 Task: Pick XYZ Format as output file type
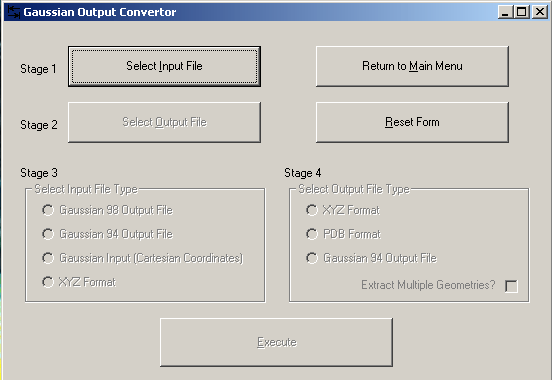[343, 210]
